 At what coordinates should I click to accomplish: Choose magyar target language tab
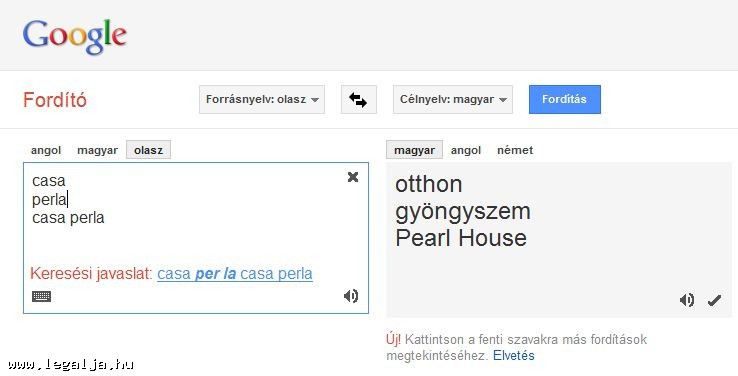click(x=414, y=150)
